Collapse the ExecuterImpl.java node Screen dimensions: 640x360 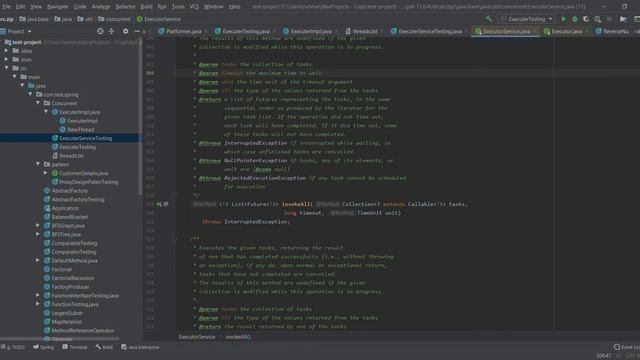pyautogui.click(x=46, y=112)
